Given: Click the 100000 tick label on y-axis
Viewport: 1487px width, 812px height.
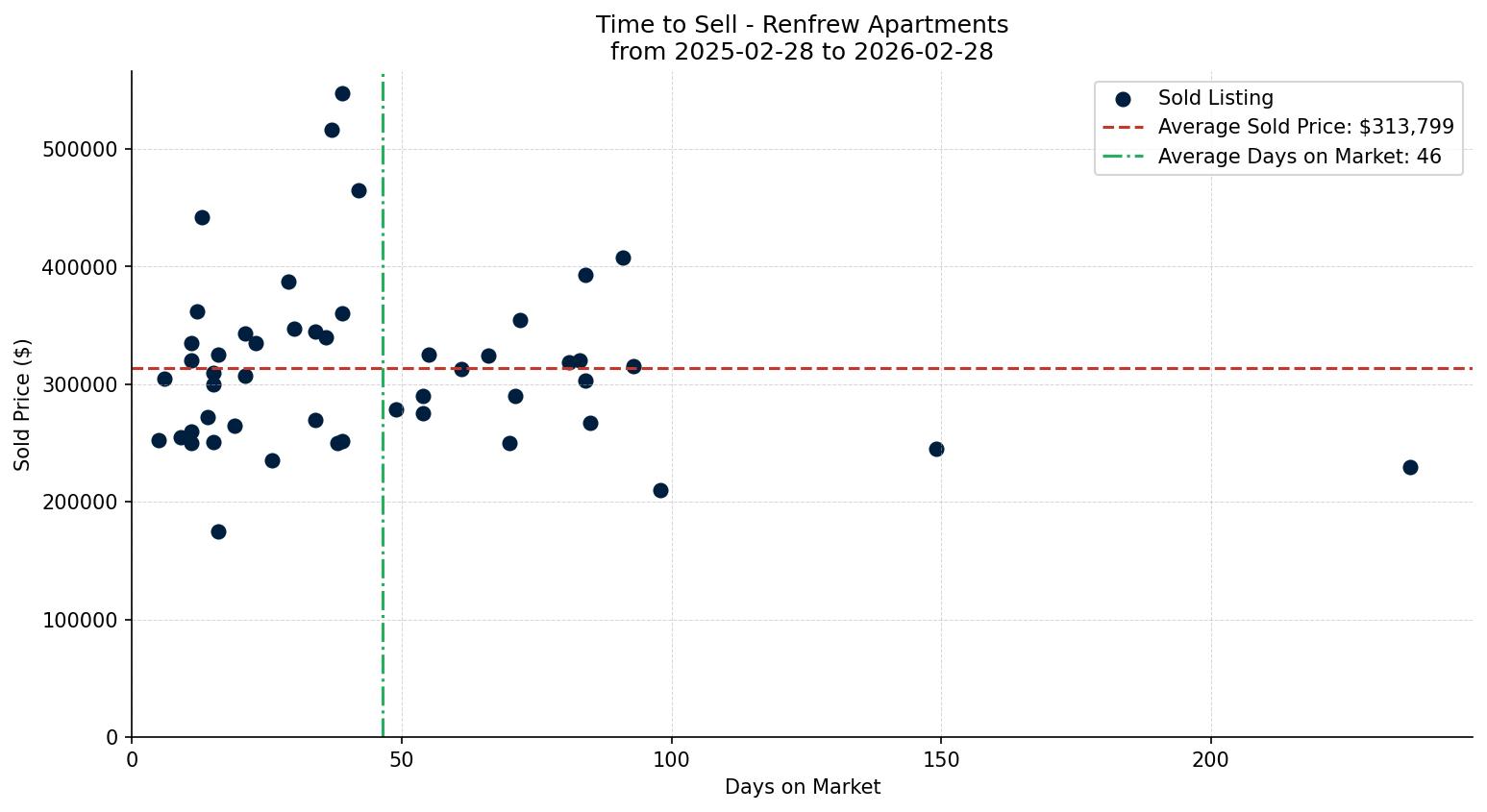Looking at the screenshot, I should [80, 620].
